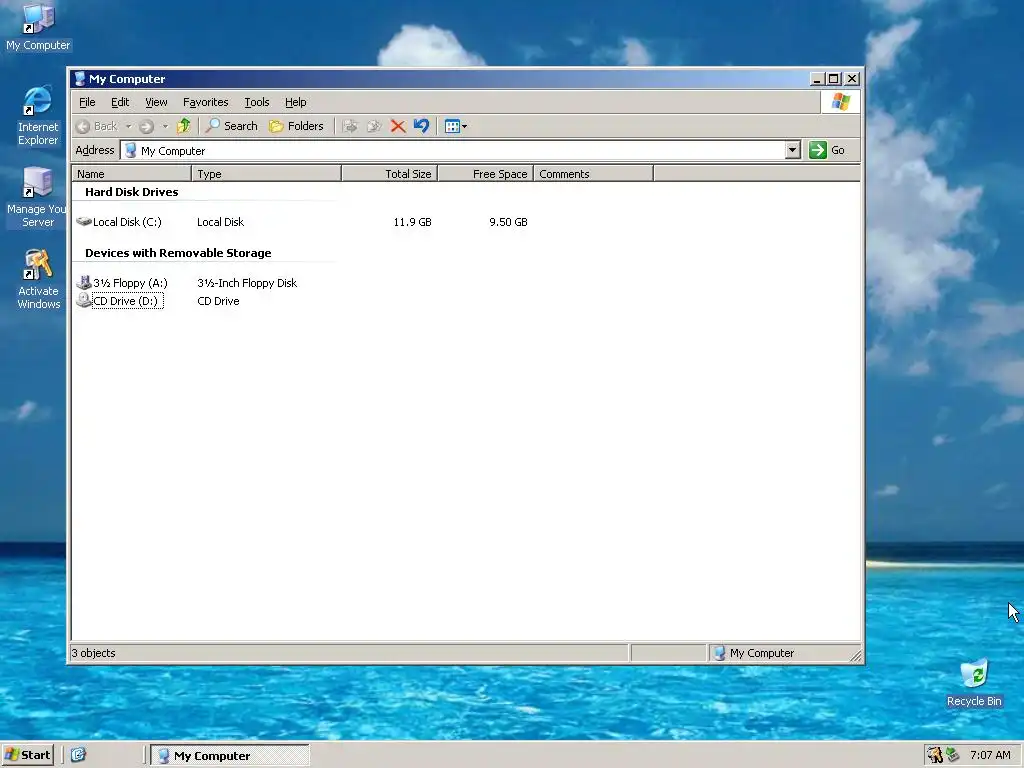Screen dimensions: 1024x768
Task: Click the blue Undo icon
Action: (x=421, y=126)
